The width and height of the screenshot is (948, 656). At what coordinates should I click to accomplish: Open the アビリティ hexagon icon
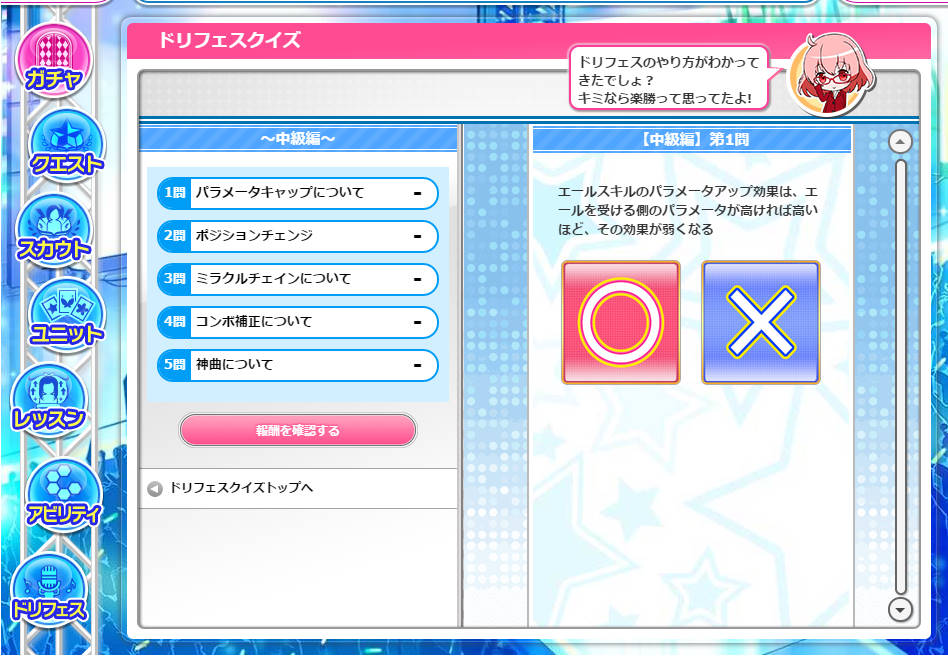[64, 495]
